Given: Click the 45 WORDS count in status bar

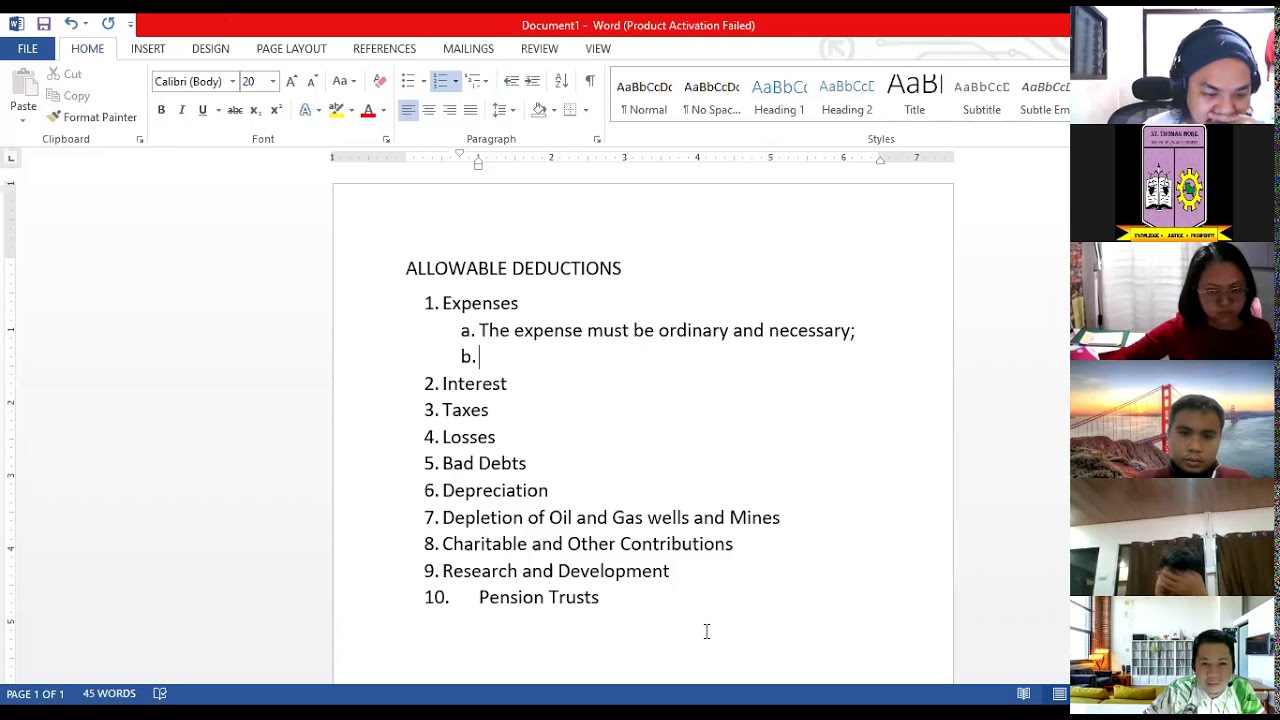Looking at the screenshot, I should pos(109,693).
